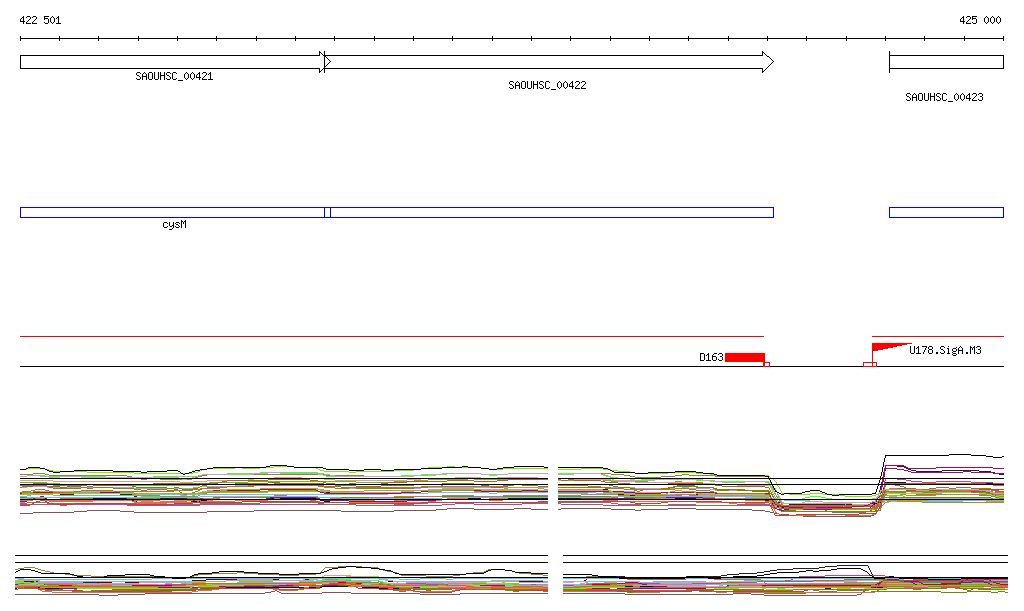
Task: Select the D163 label
Action: click(x=711, y=357)
